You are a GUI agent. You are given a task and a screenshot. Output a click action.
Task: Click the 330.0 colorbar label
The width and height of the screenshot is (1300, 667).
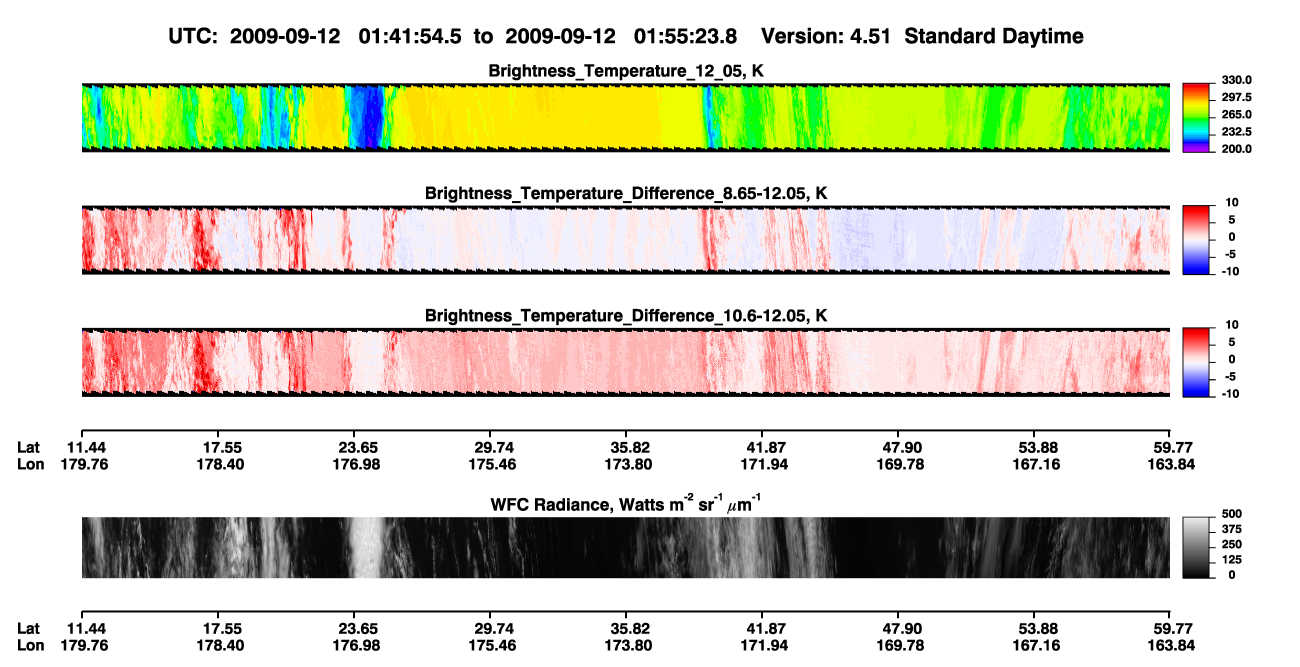pos(1235,81)
